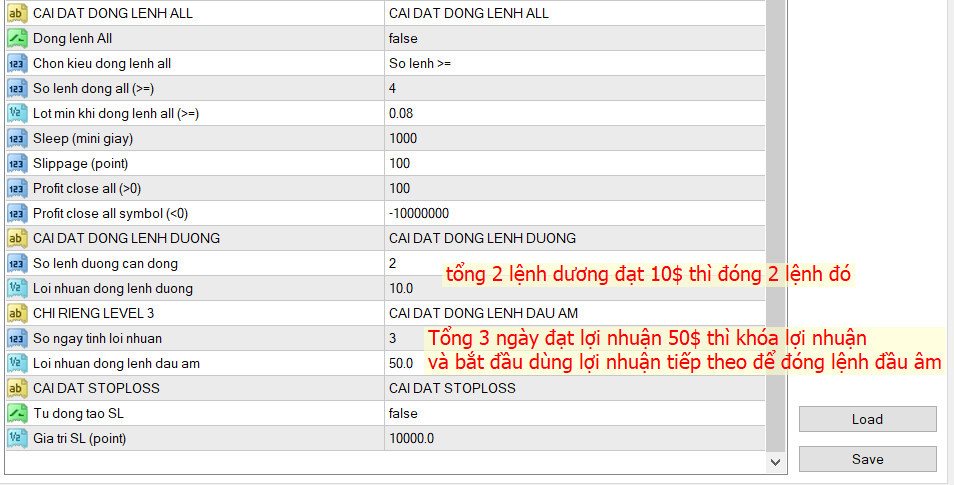Select the So lenh duong can dong label
This screenshot has height=485, width=954.
pos(105,263)
